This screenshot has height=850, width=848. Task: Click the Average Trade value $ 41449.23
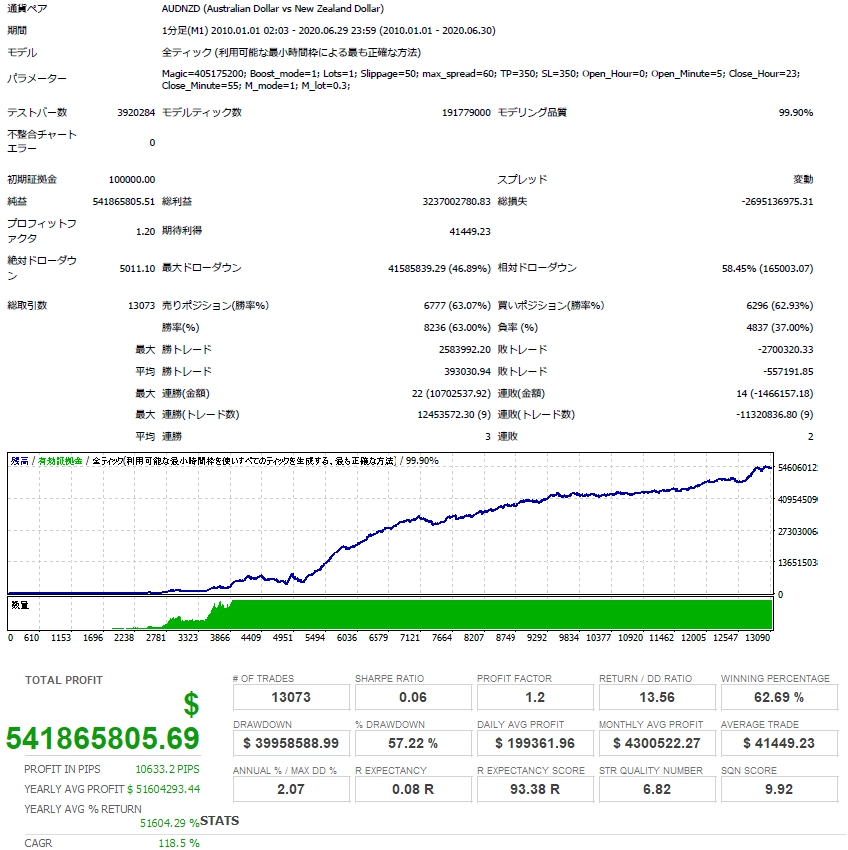pos(779,743)
